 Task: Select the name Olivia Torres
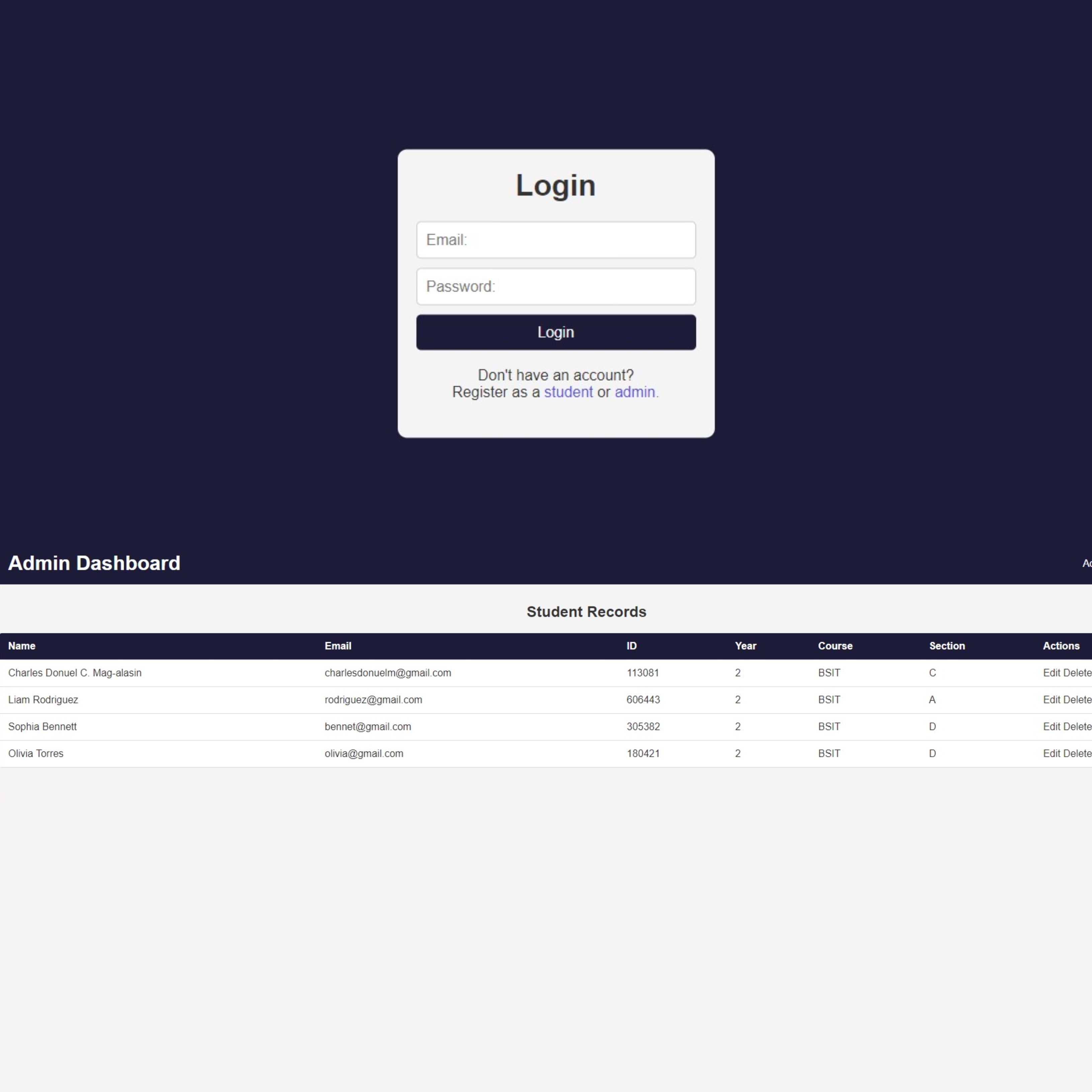pos(35,753)
